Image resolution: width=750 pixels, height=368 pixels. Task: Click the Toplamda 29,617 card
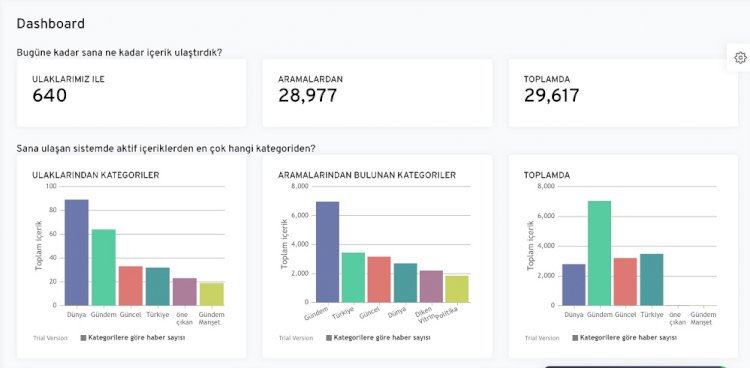pos(623,93)
